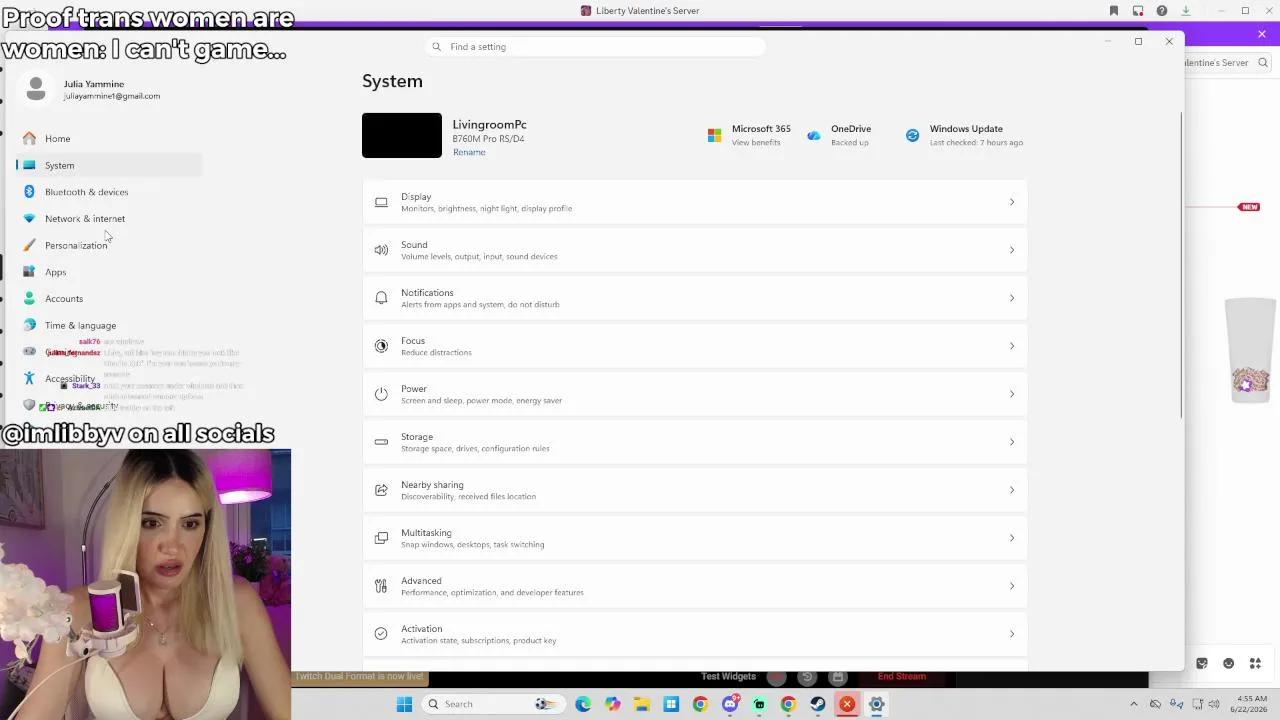Open the Discord apps launcher icon

[1255, 663]
